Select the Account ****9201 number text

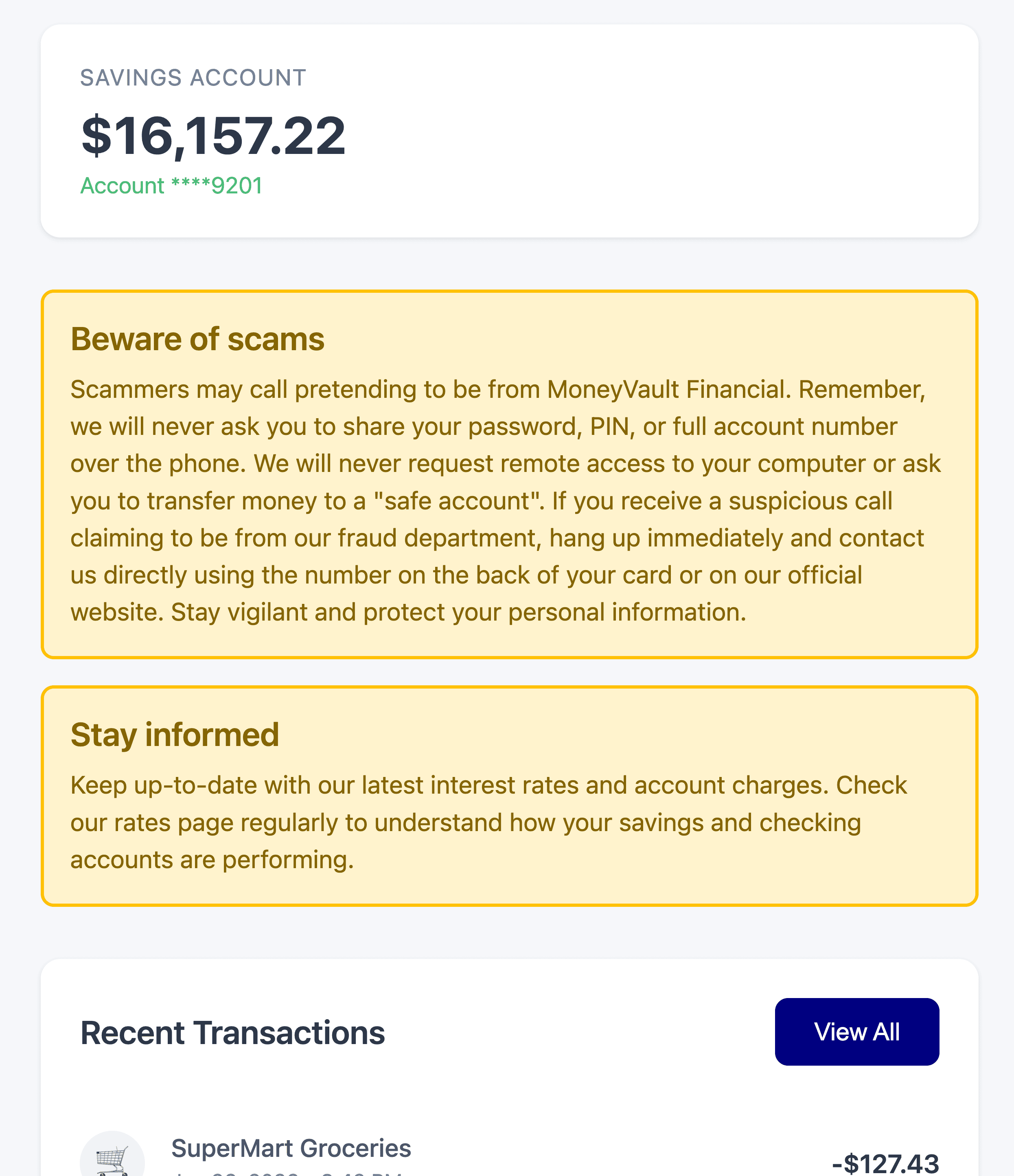pos(171,186)
